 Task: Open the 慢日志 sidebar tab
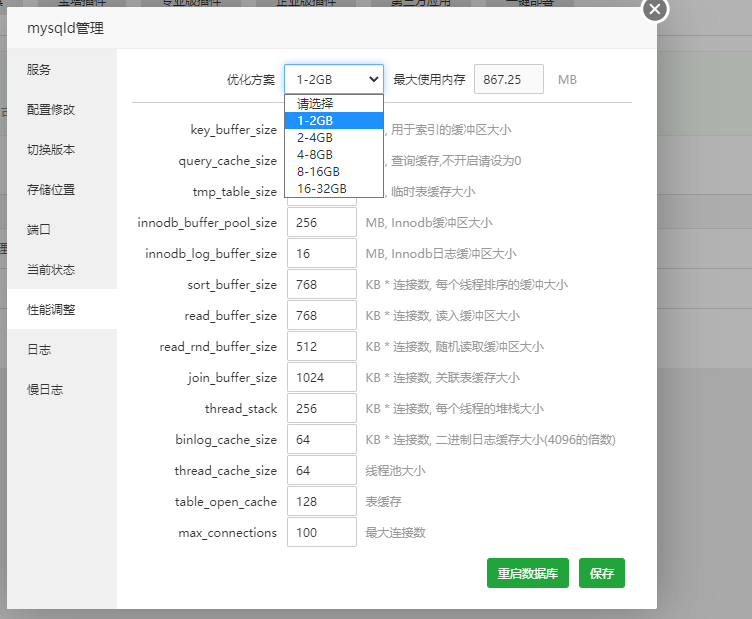(x=62, y=389)
